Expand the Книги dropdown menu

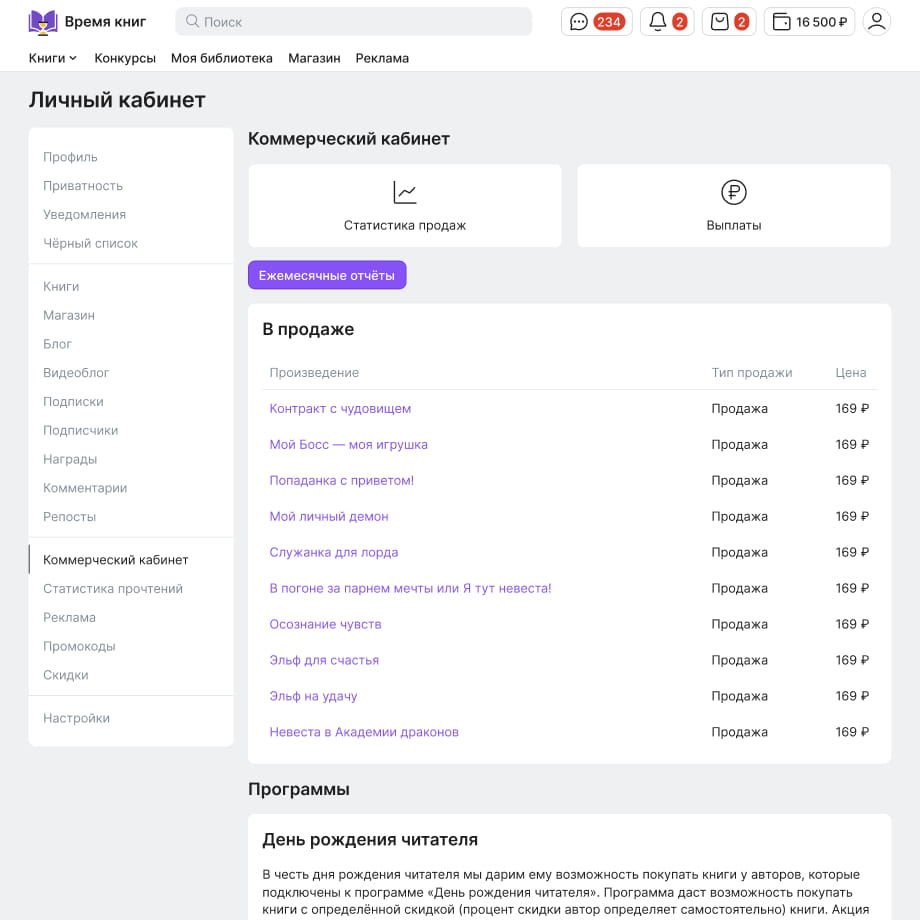coord(53,58)
